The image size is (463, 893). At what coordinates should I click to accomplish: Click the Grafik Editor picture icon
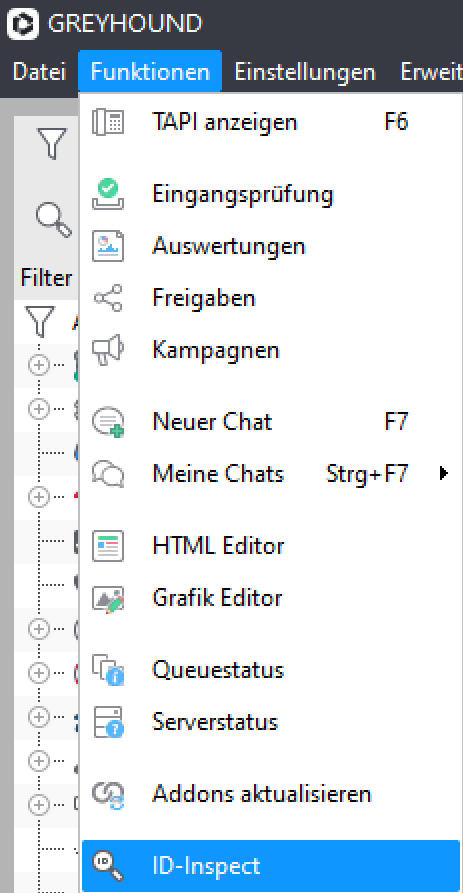[108, 598]
